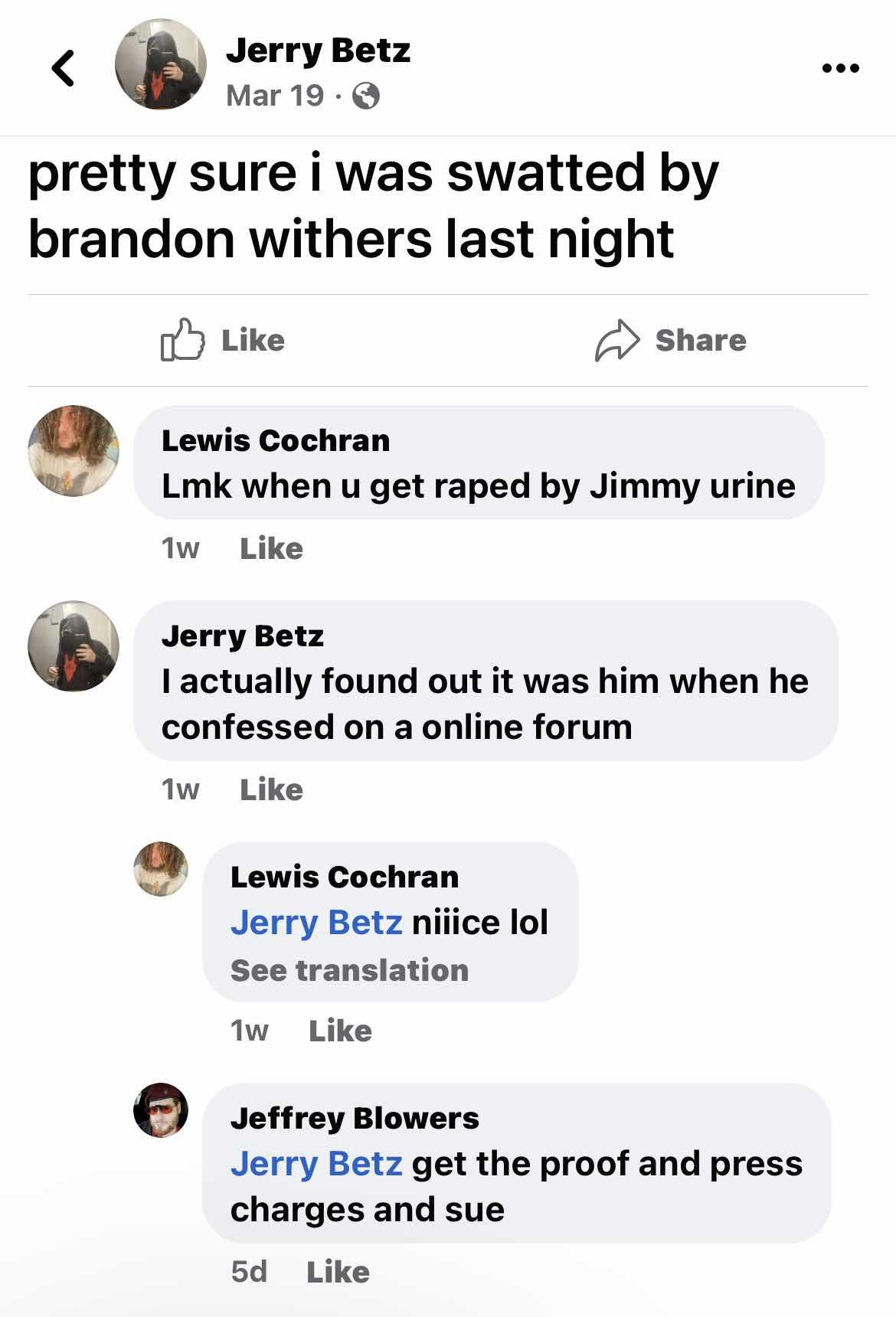Like Jeffrey Blowers' comment
This screenshot has width=896, height=1317.
coord(338,1272)
